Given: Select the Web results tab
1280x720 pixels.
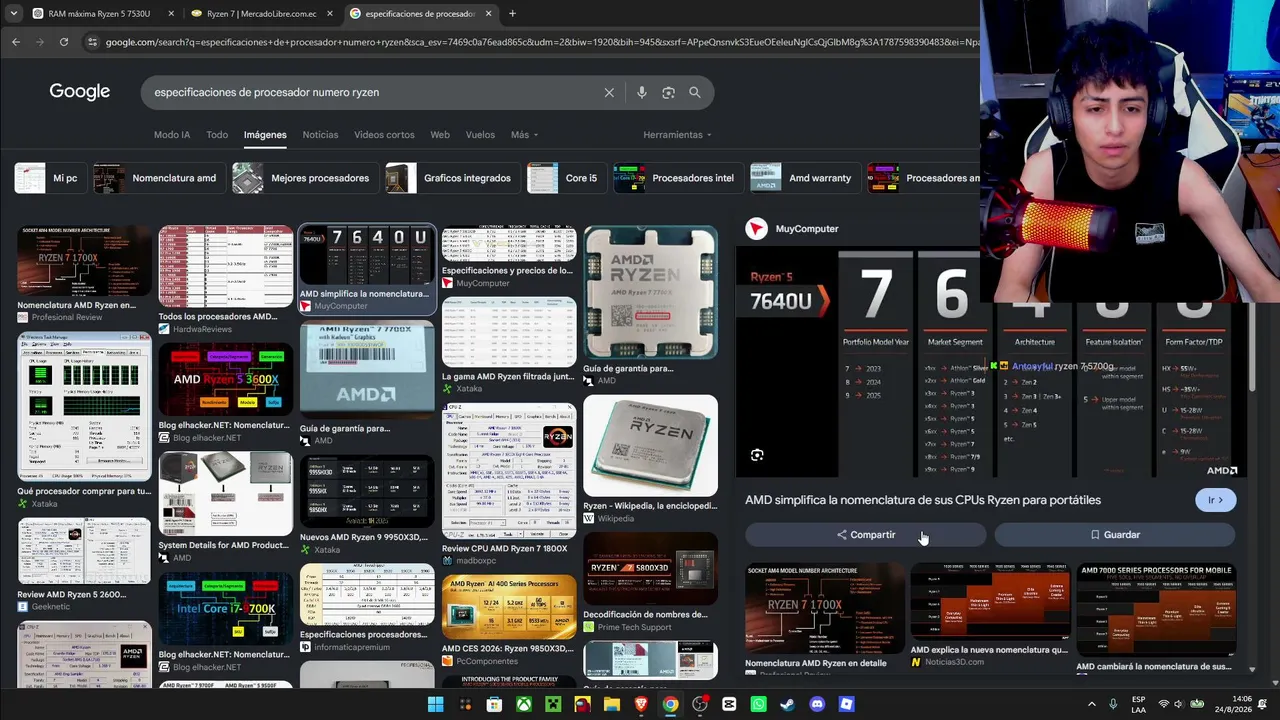Looking at the screenshot, I should [440, 135].
